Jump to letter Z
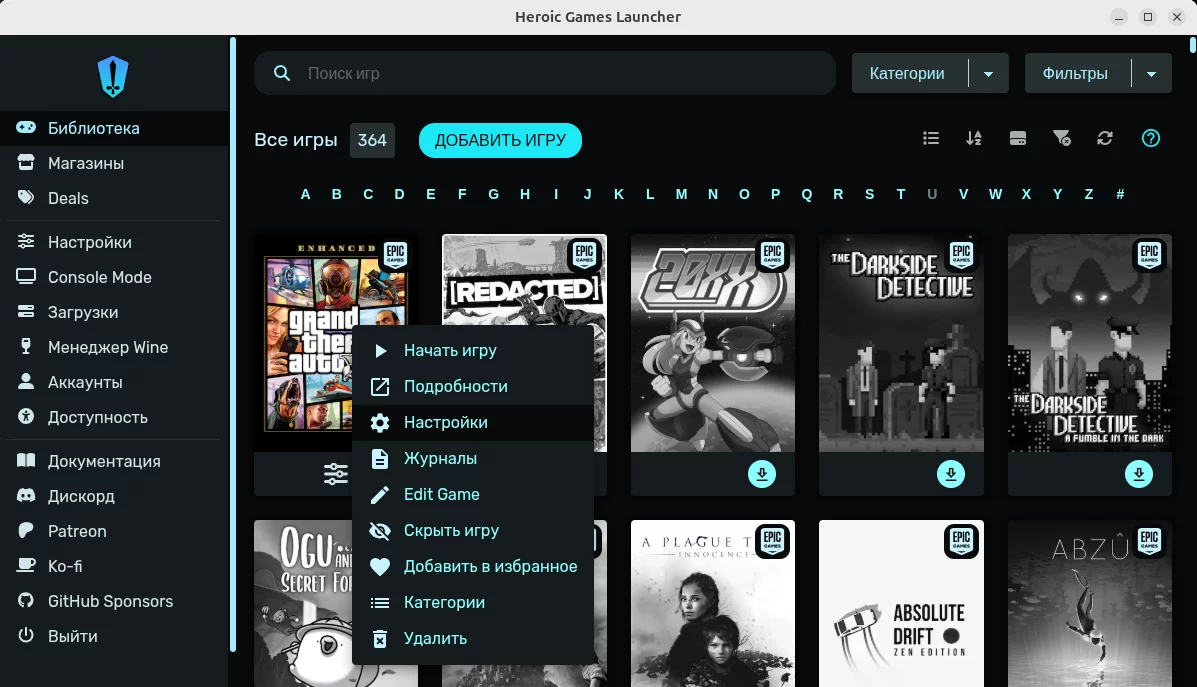 (1089, 195)
